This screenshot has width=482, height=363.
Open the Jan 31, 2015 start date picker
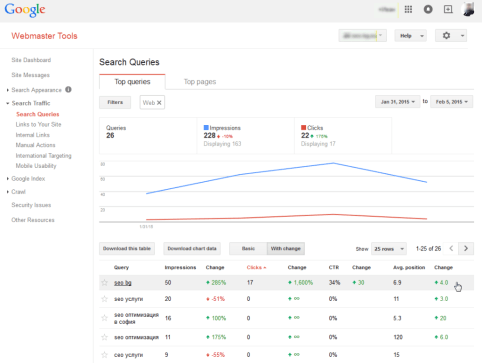point(398,102)
